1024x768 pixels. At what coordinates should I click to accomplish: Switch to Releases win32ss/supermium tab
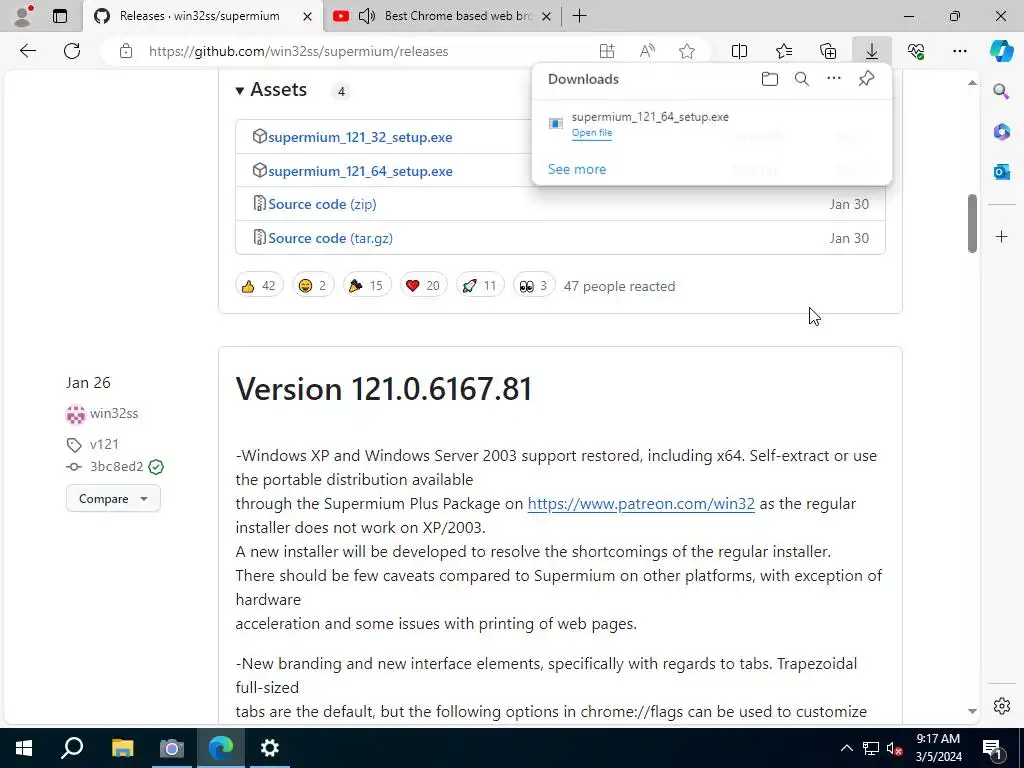tap(199, 16)
